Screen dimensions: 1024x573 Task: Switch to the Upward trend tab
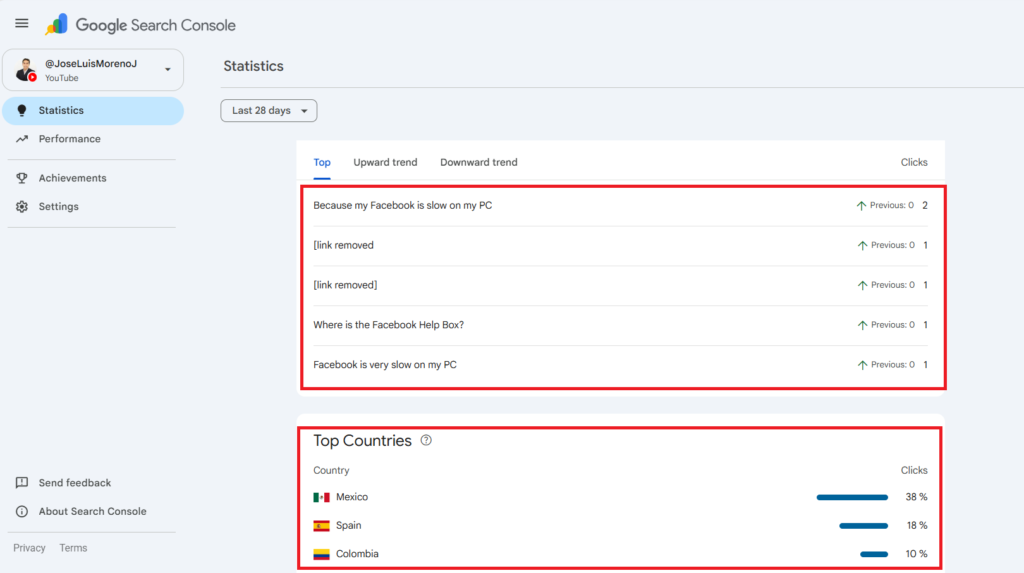[385, 162]
